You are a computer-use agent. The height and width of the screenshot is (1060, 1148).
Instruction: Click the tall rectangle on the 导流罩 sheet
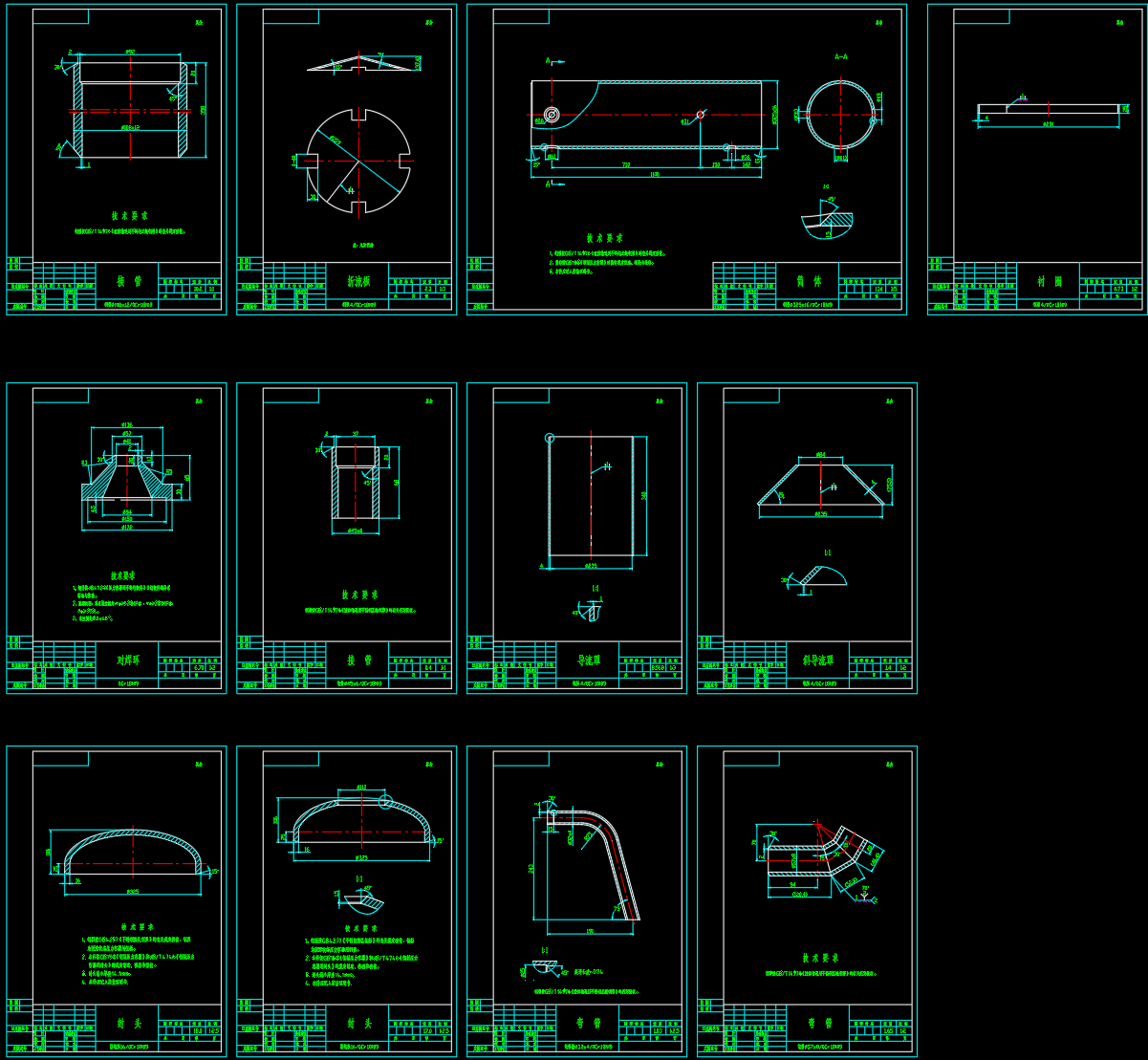point(591,495)
